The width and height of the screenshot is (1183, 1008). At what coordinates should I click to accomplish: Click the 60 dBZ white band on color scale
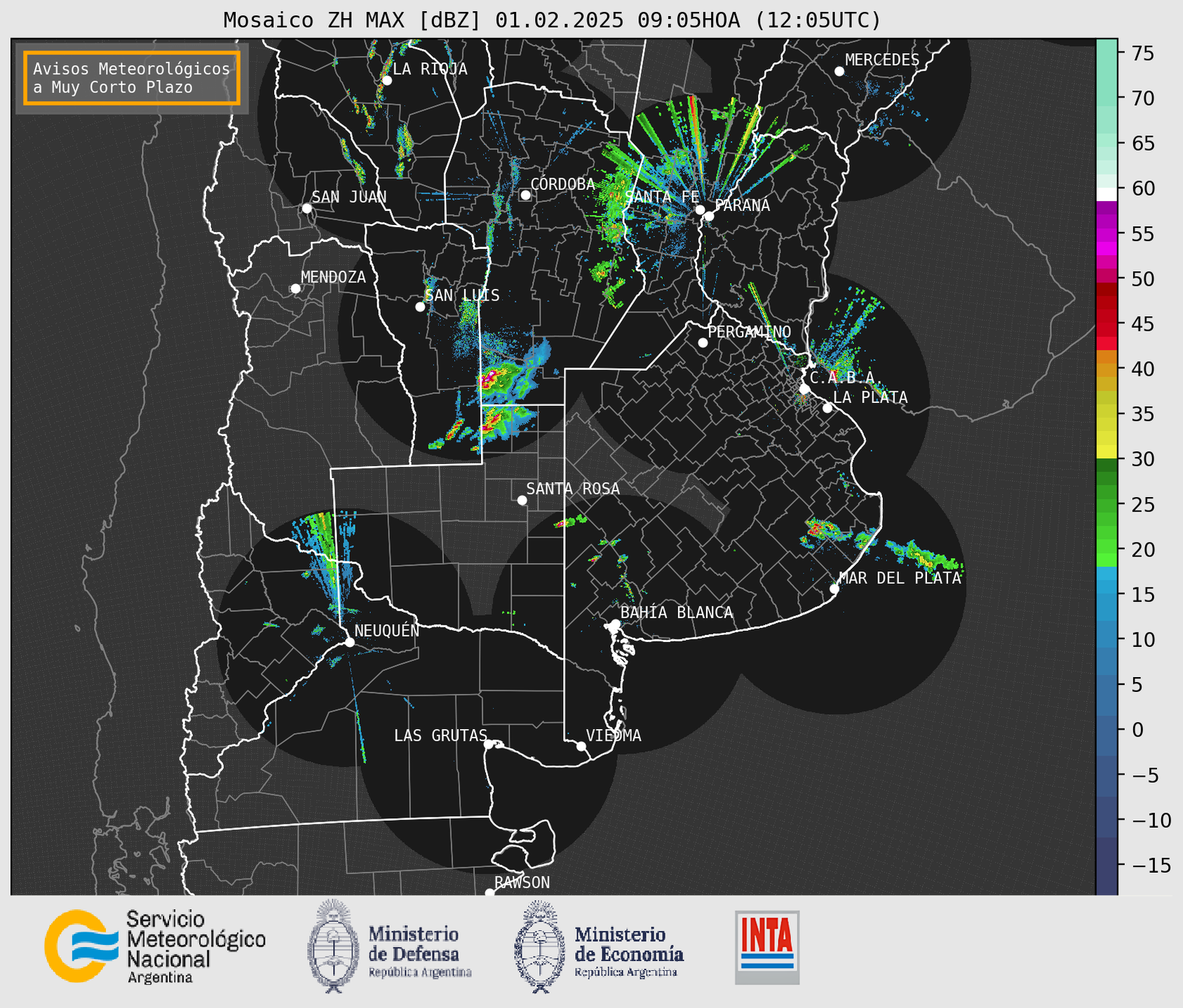[1107, 194]
